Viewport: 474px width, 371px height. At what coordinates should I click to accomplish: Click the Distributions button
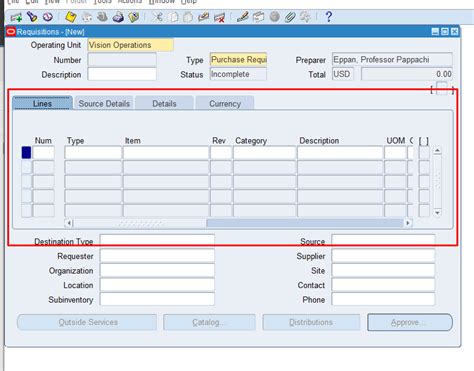click(x=311, y=322)
